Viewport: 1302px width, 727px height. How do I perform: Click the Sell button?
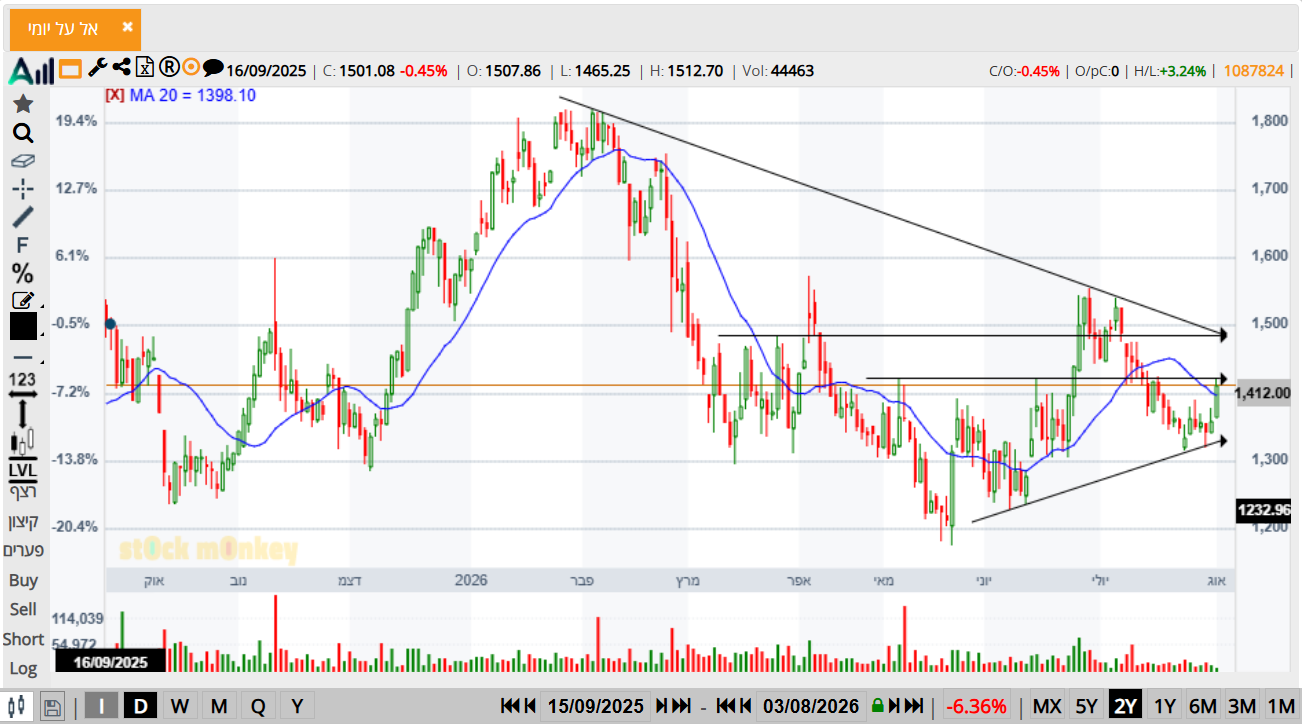click(23, 609)
